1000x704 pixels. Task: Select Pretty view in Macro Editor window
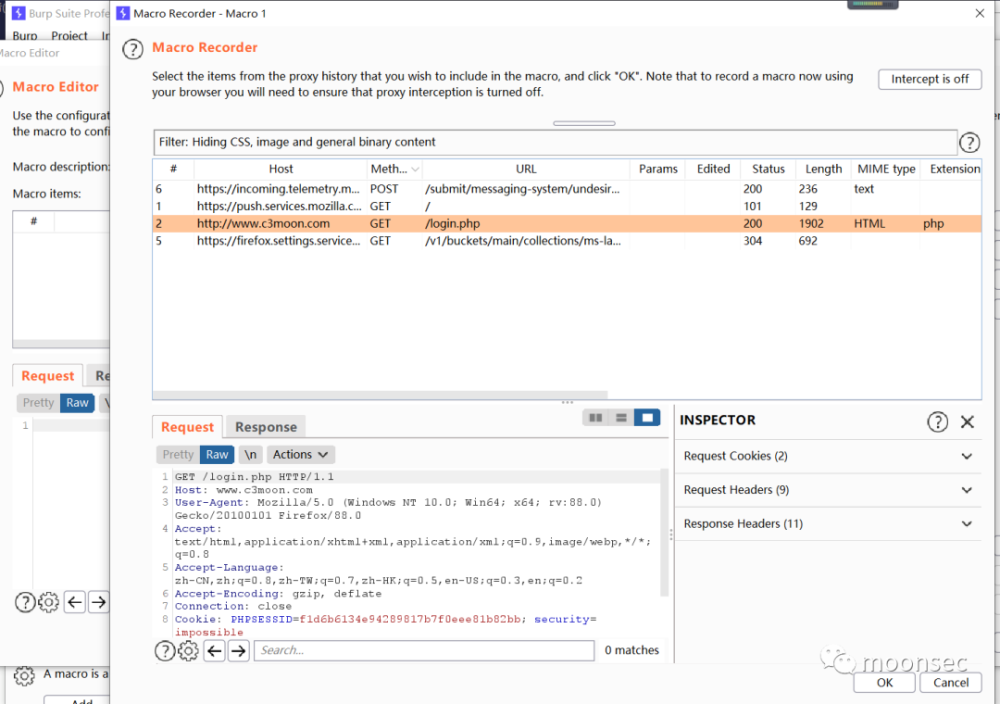(38, 403)
